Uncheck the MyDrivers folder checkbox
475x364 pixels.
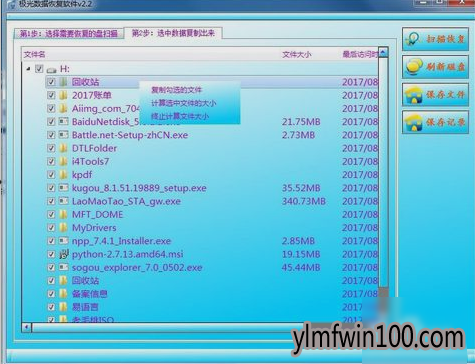pyautogui.click(x=51, y=228)
